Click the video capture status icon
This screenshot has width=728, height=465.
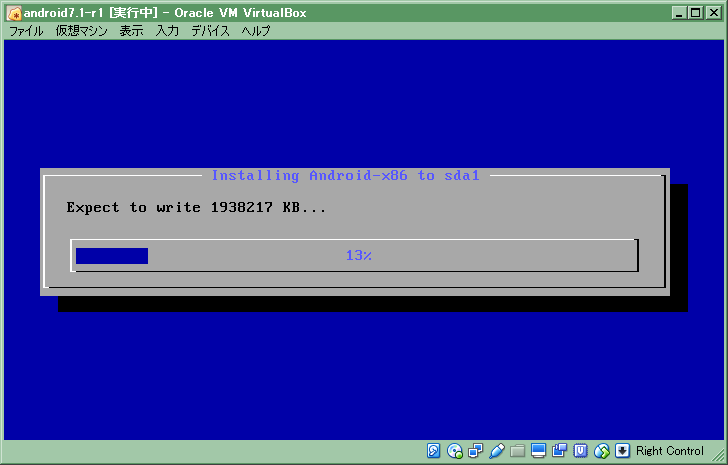(x=559, y=451)
